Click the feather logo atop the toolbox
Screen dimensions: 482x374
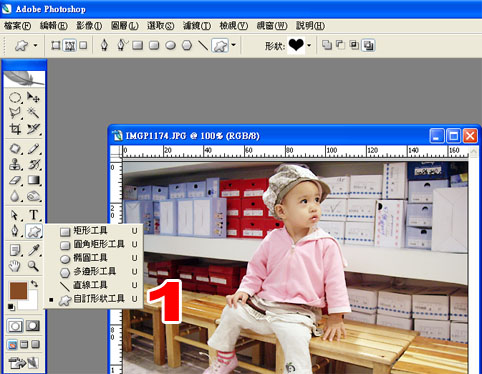(x=24, y=79)
